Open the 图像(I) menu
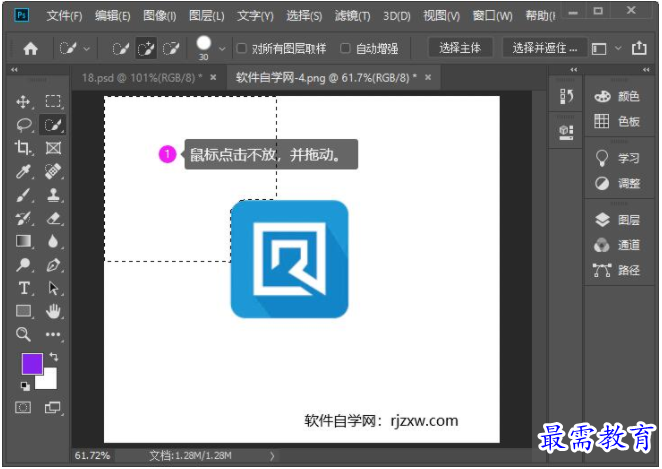This screenshot has height=469, width=662. 160,16
